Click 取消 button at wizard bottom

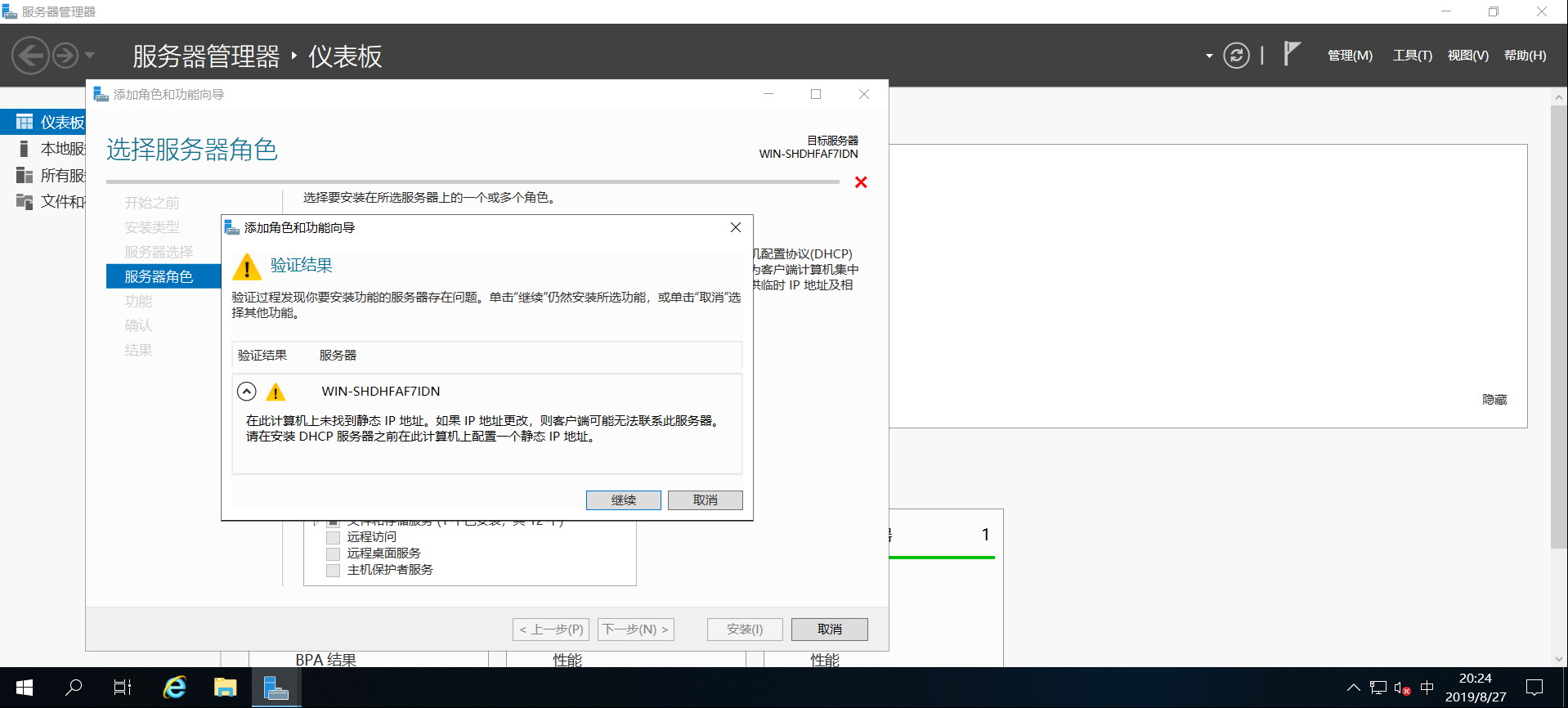click(x=829, y=629)
